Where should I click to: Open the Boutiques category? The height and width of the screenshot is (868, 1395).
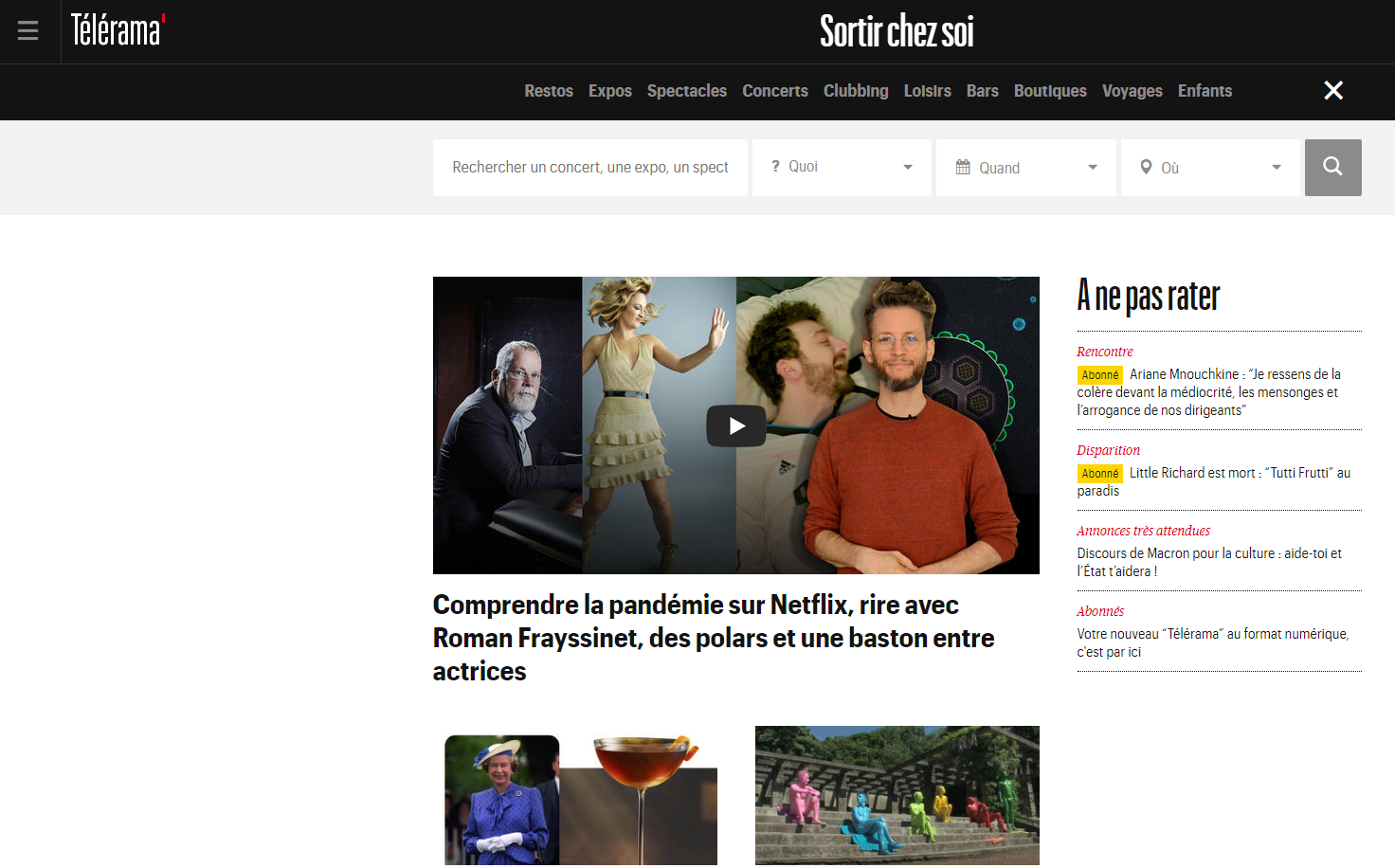(x=1050, y=91)
